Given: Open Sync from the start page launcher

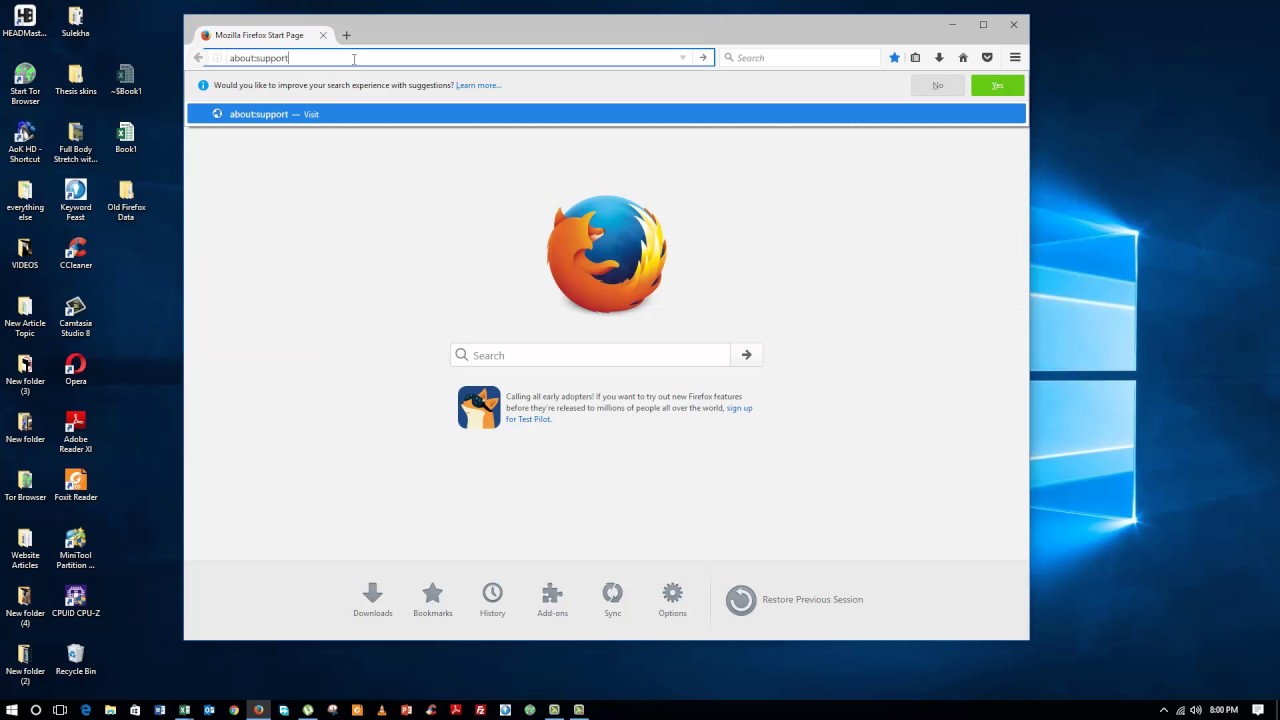Looking at the screenshot, I should (612, 600).
